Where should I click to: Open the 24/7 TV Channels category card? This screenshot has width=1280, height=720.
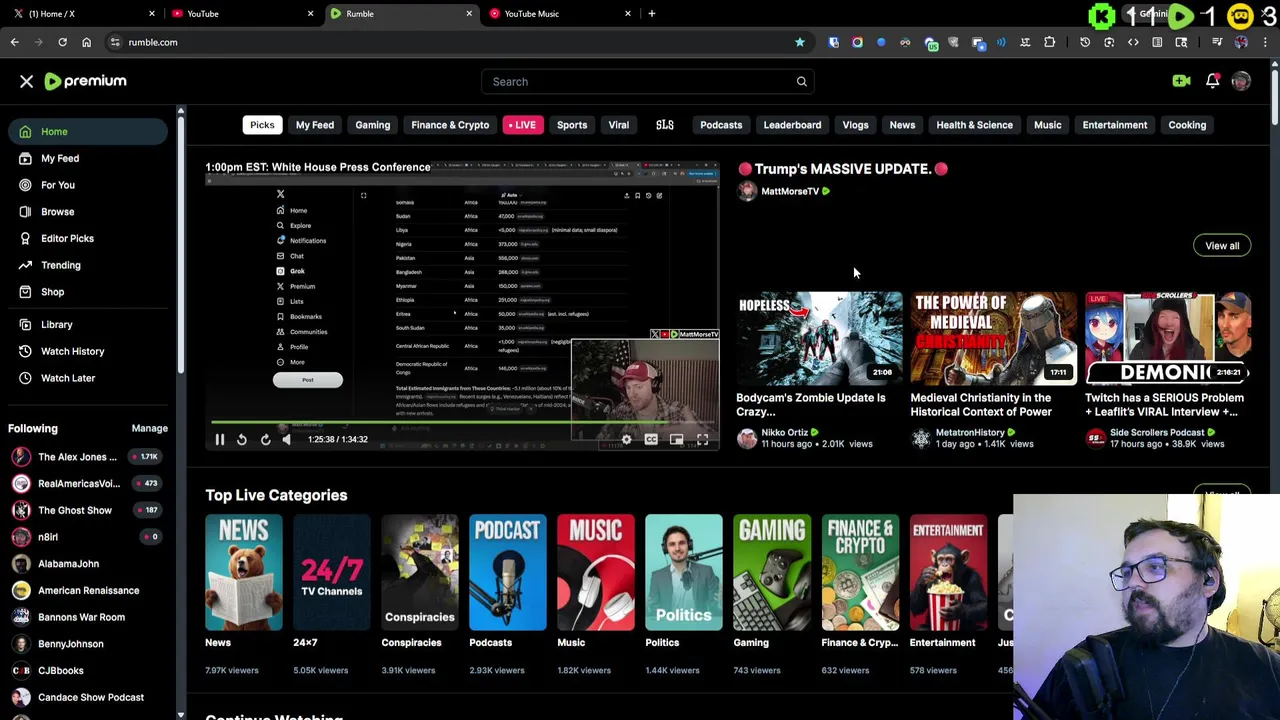pos(332,573)
